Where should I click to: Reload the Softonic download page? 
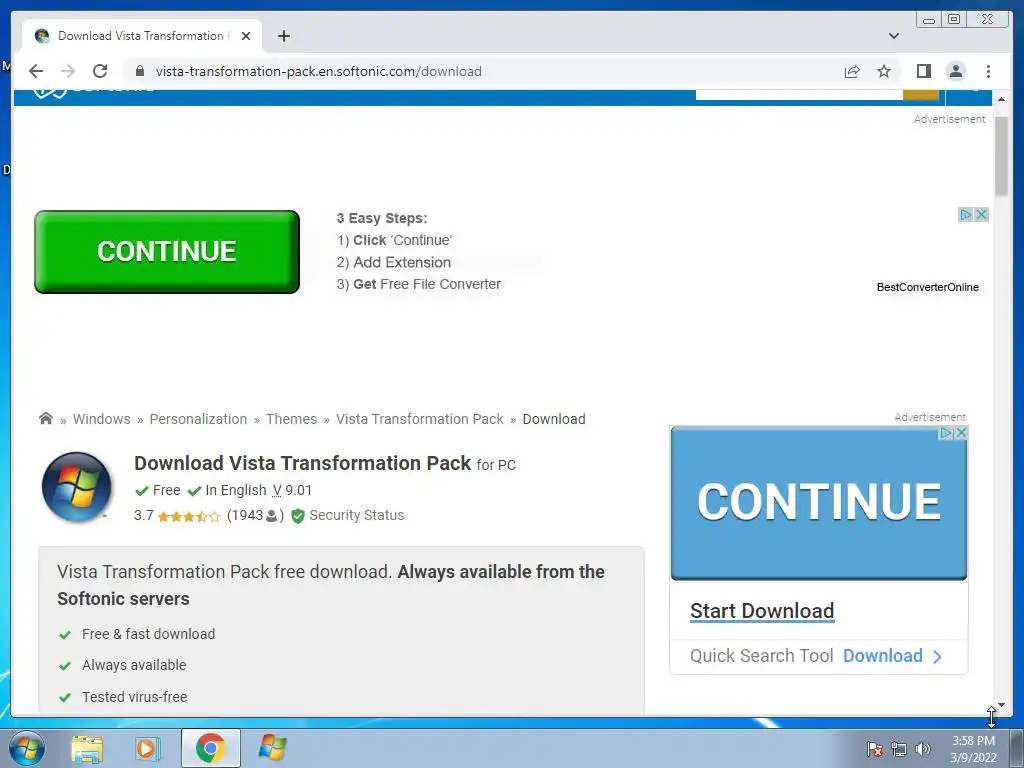(x=100, y=71)
